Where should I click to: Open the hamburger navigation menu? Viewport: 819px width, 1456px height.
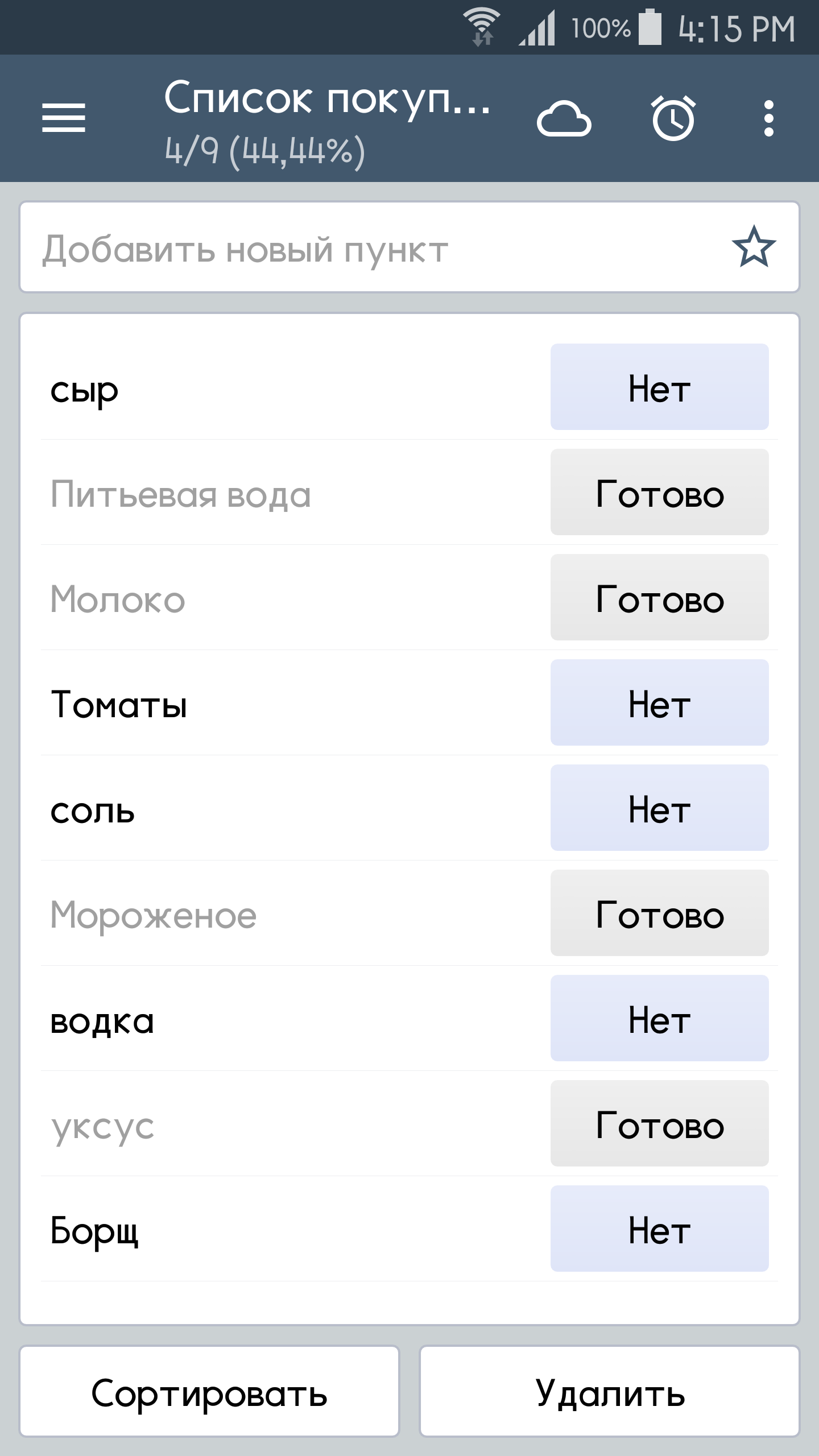pyautogui.click(x=64, y=118)
